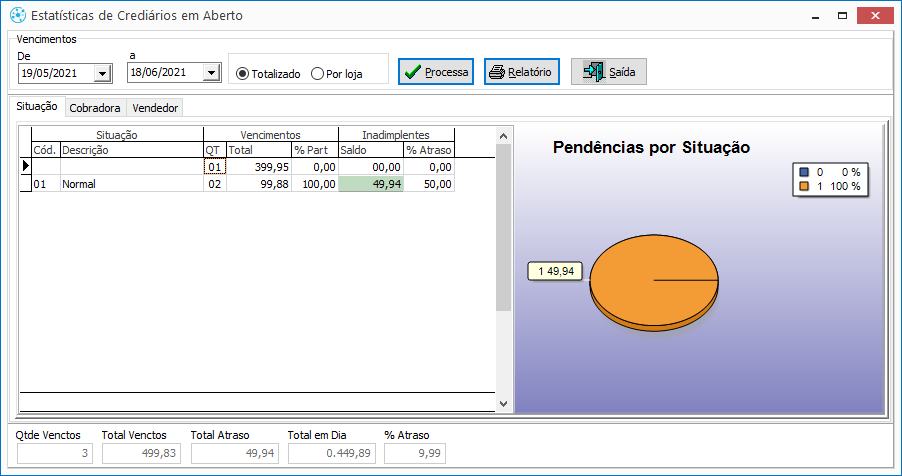Click the Cód. column header
The image size is (902, 476).
tap(45, 150)
